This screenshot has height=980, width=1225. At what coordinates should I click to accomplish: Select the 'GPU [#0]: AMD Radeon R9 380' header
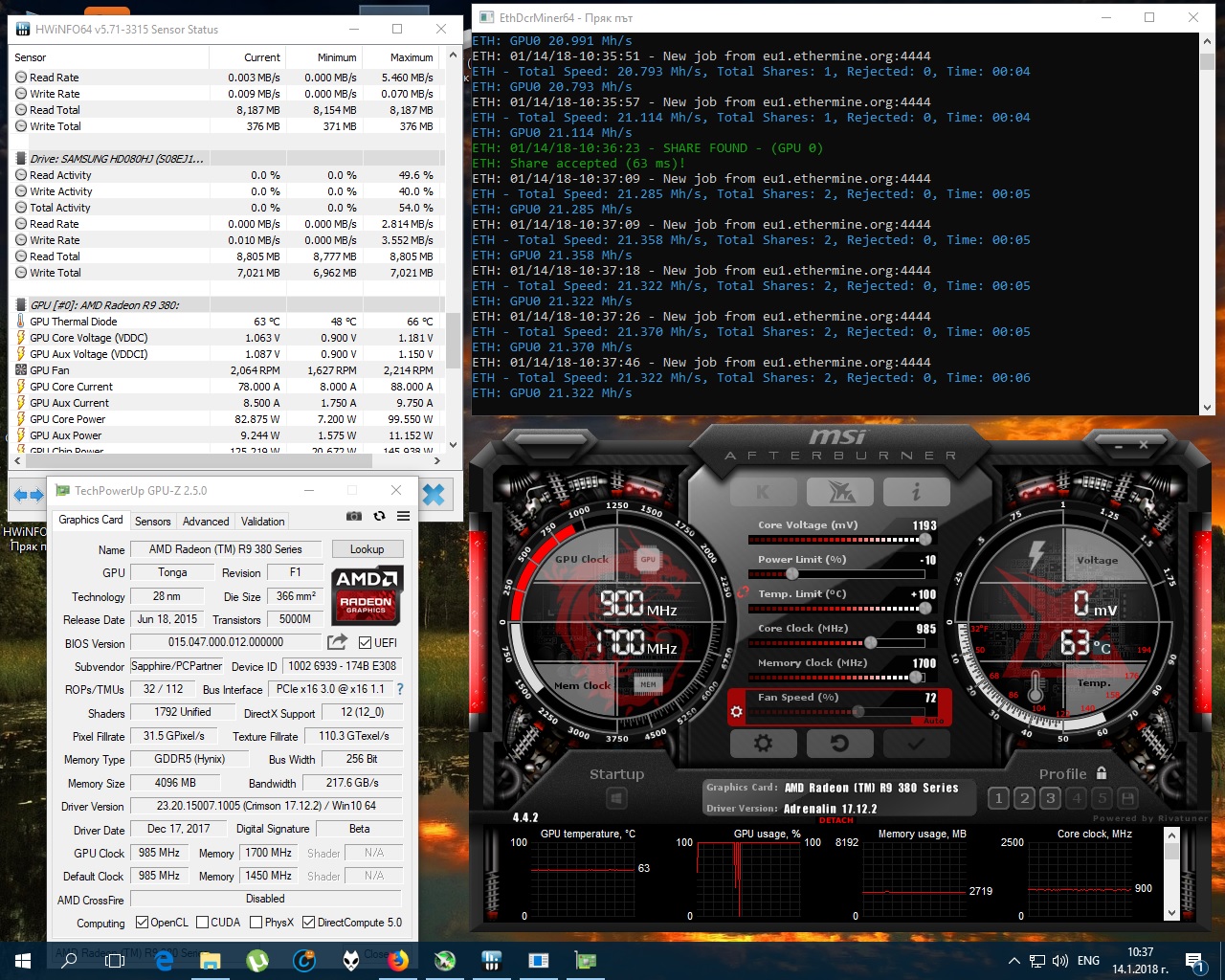tap(228, 305)
